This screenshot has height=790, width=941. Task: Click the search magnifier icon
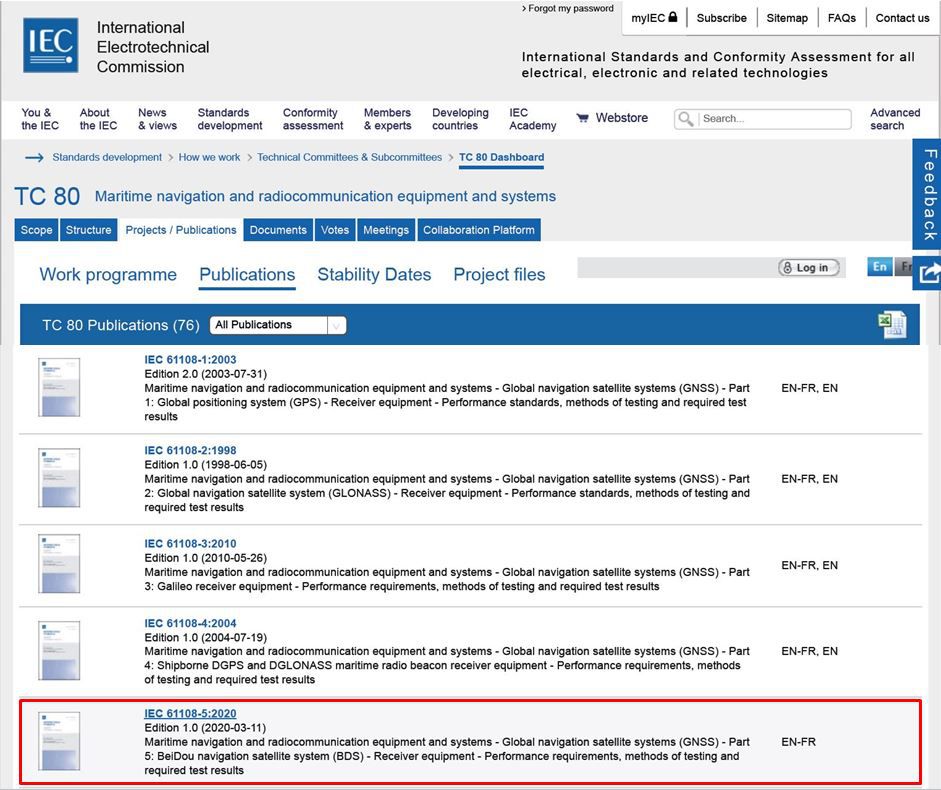pyautogui.click(x=685, y=119)
